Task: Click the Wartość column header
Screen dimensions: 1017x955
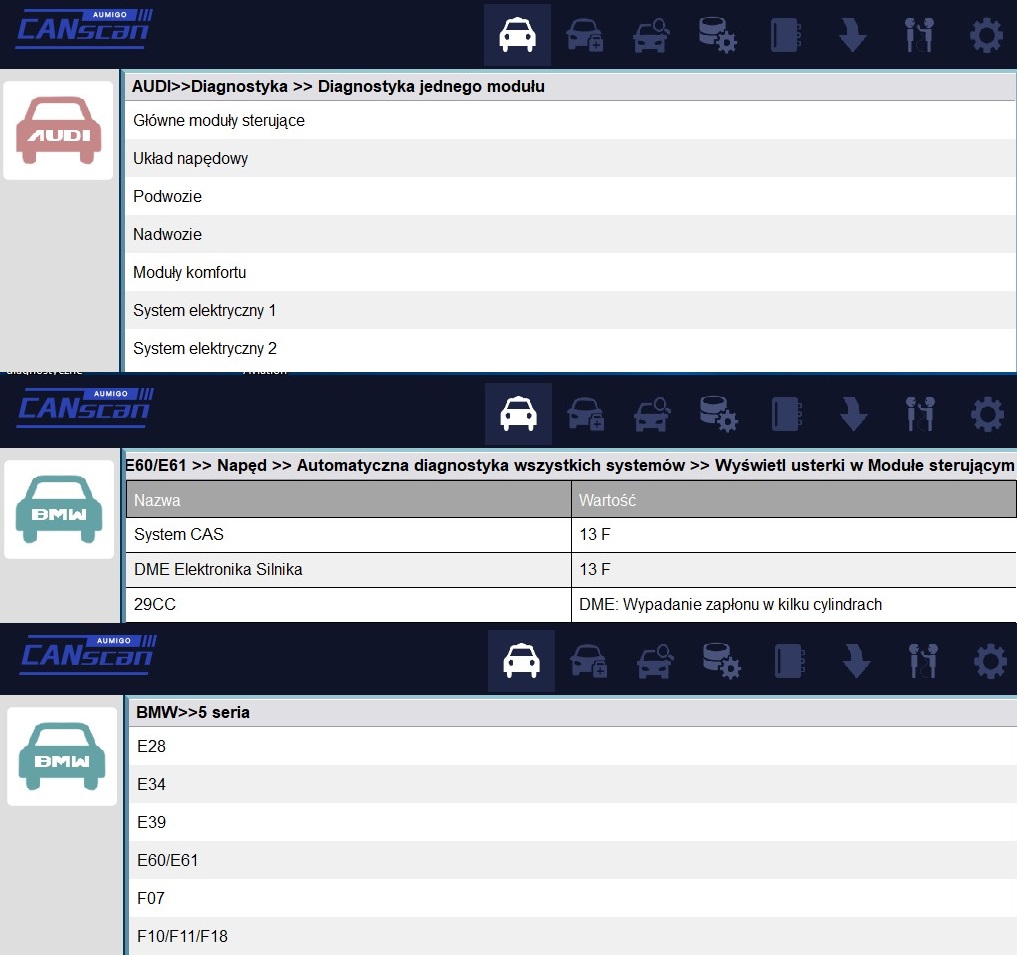Action: [x=794, y=500]
